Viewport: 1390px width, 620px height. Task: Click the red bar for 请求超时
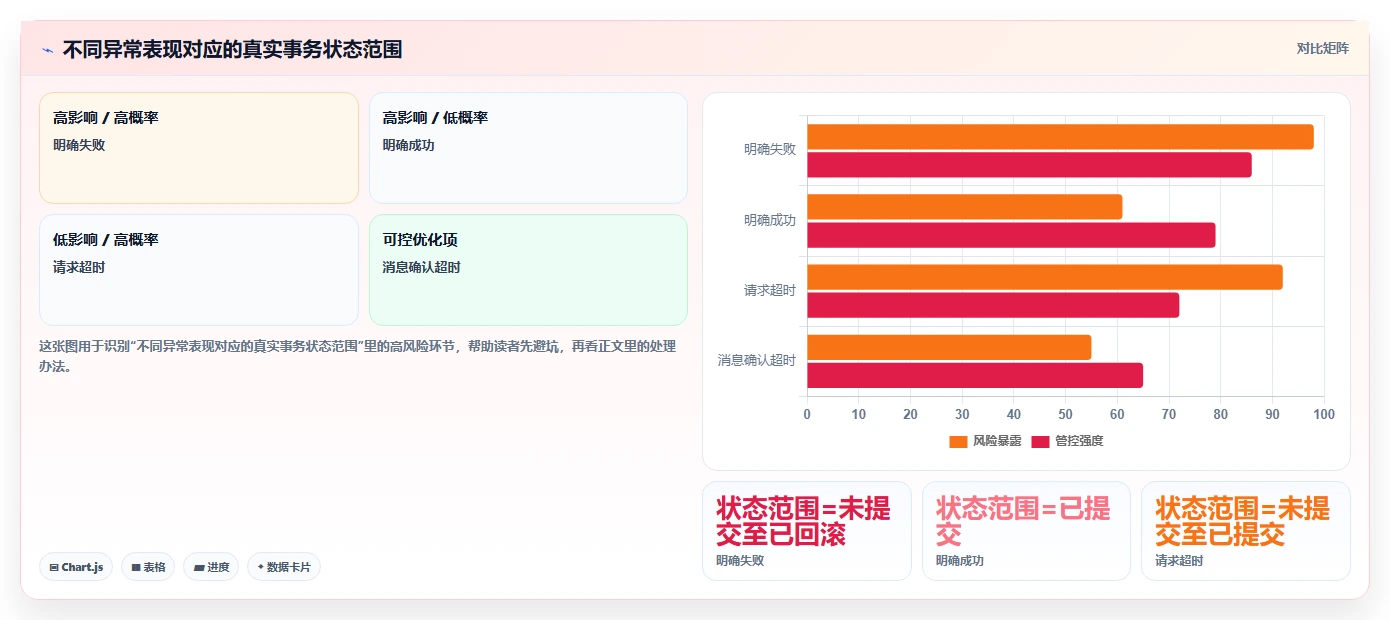pyautogui.click(x=993, y=305)
